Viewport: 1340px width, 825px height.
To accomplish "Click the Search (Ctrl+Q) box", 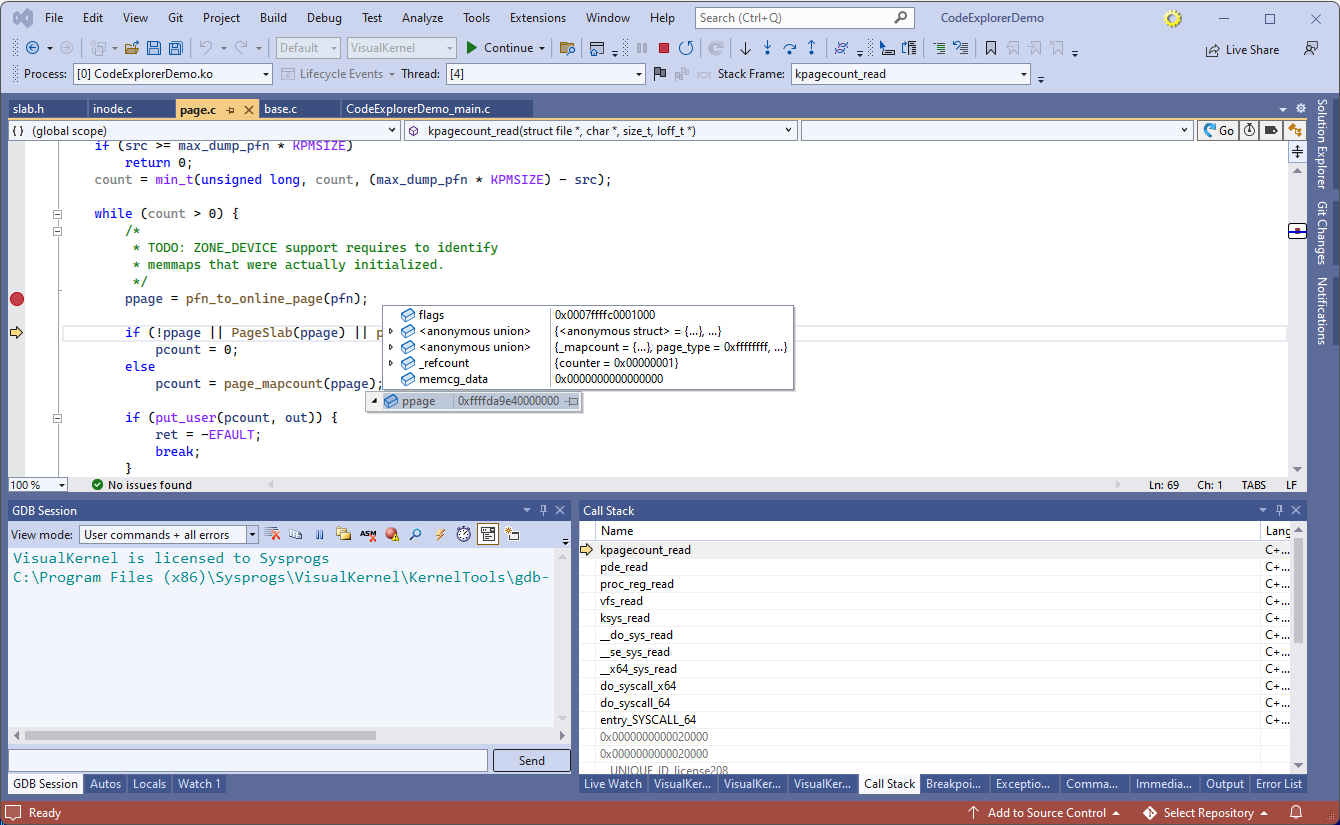I will point(804,18).
